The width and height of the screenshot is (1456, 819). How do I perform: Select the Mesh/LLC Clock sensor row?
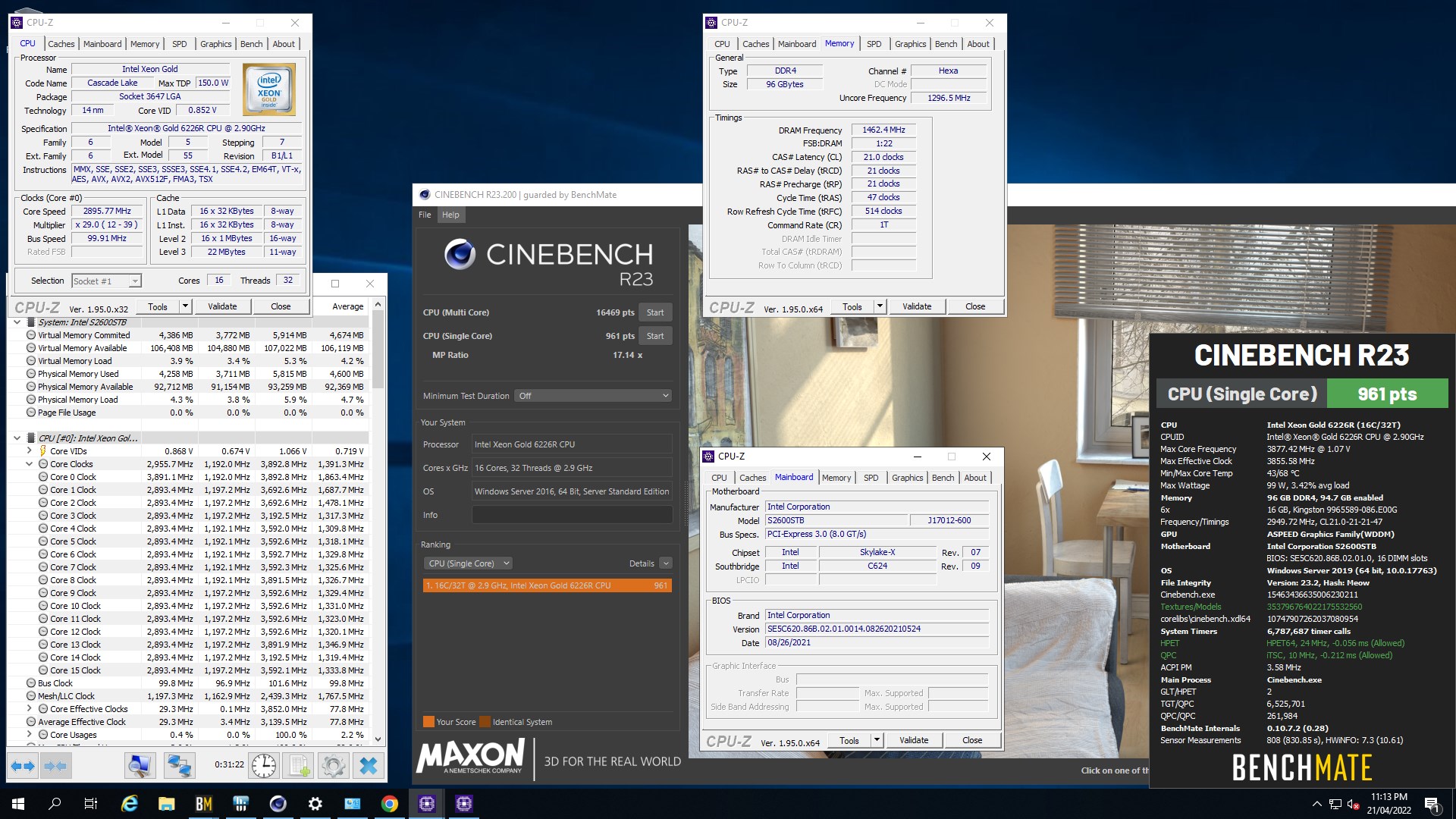(188, 696)
